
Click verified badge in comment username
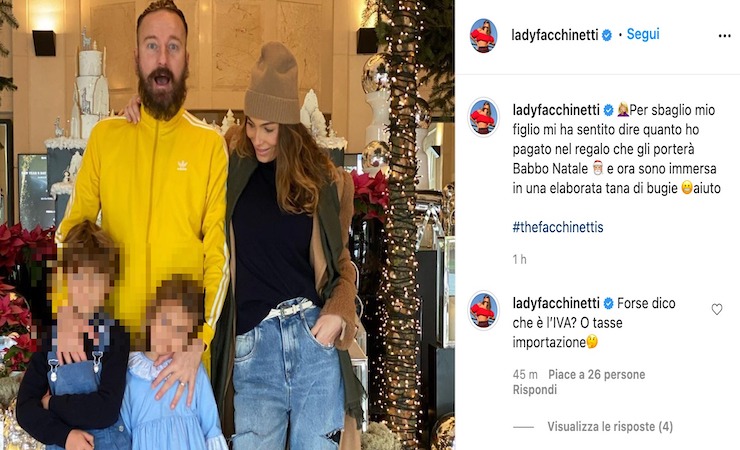coord(608,303)
